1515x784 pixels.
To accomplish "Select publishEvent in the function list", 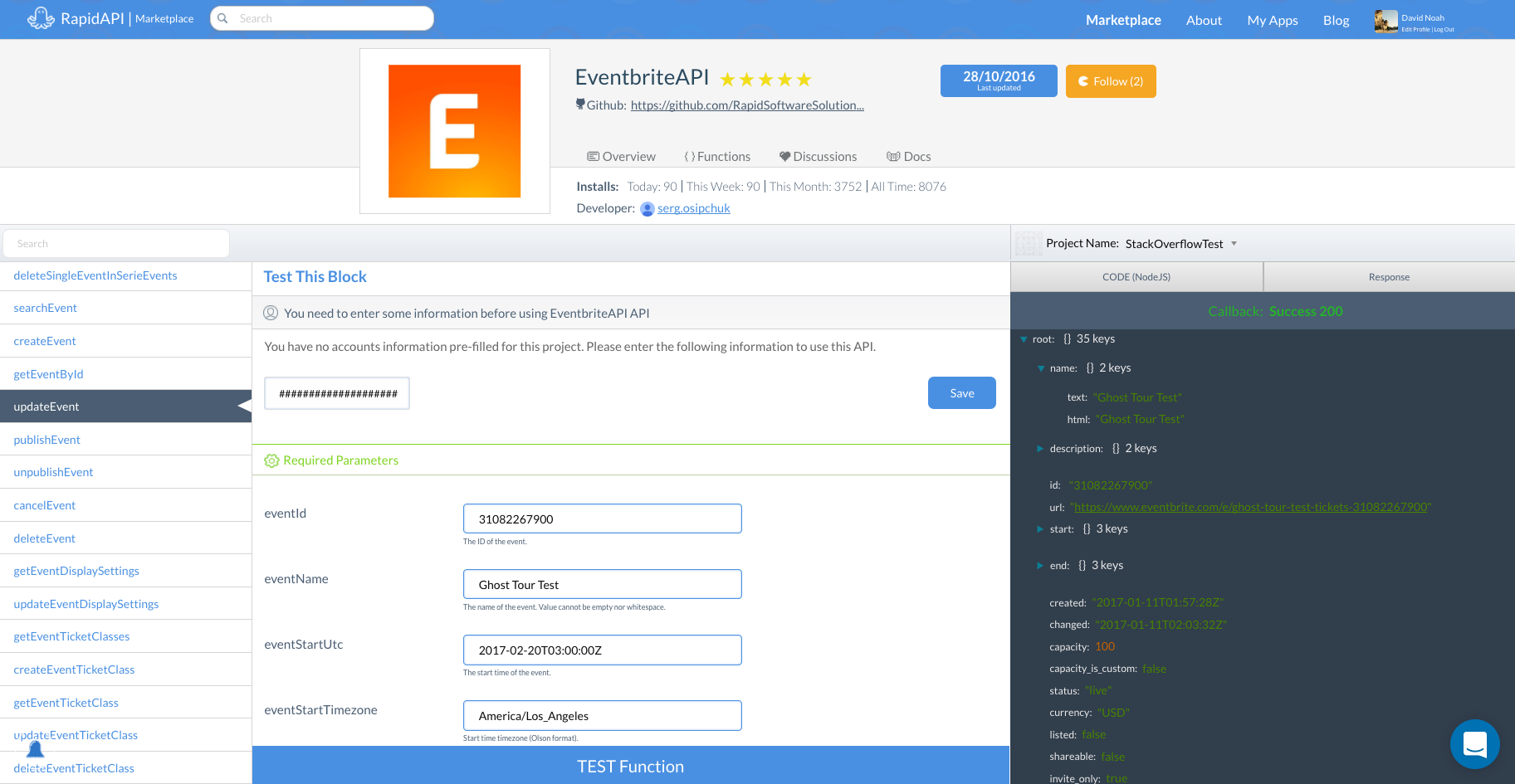I will click(125, 440).
